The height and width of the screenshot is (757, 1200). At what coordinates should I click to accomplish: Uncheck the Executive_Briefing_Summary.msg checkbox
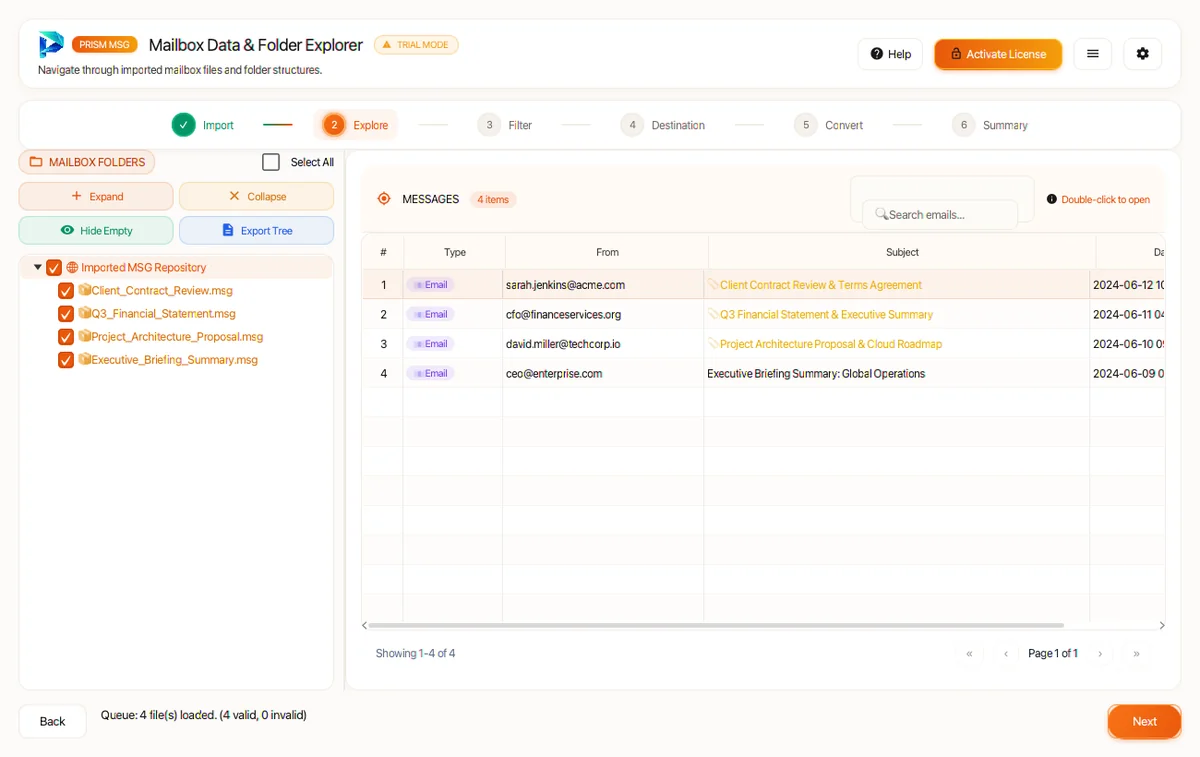[66, 359]
